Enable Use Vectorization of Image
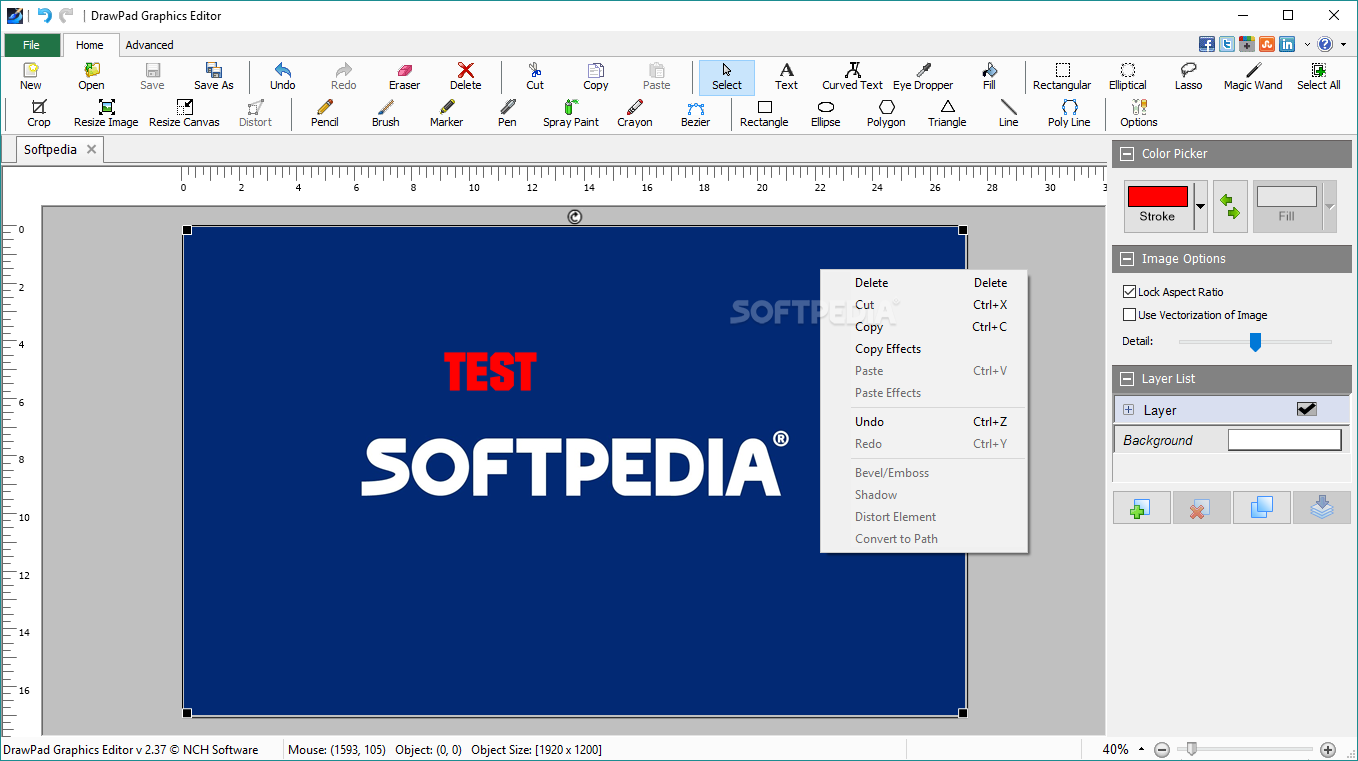Viewport: 1358px width, 761px height. [1129, 315]
